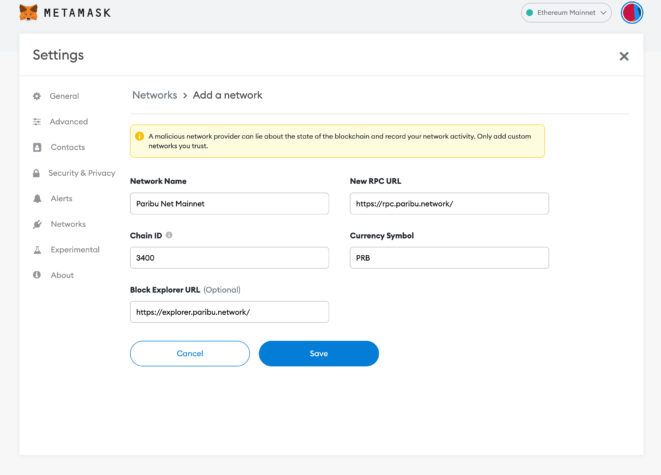
Task: Open Alerts settings section
Action: pyautogui.click(x=61, y=199)
